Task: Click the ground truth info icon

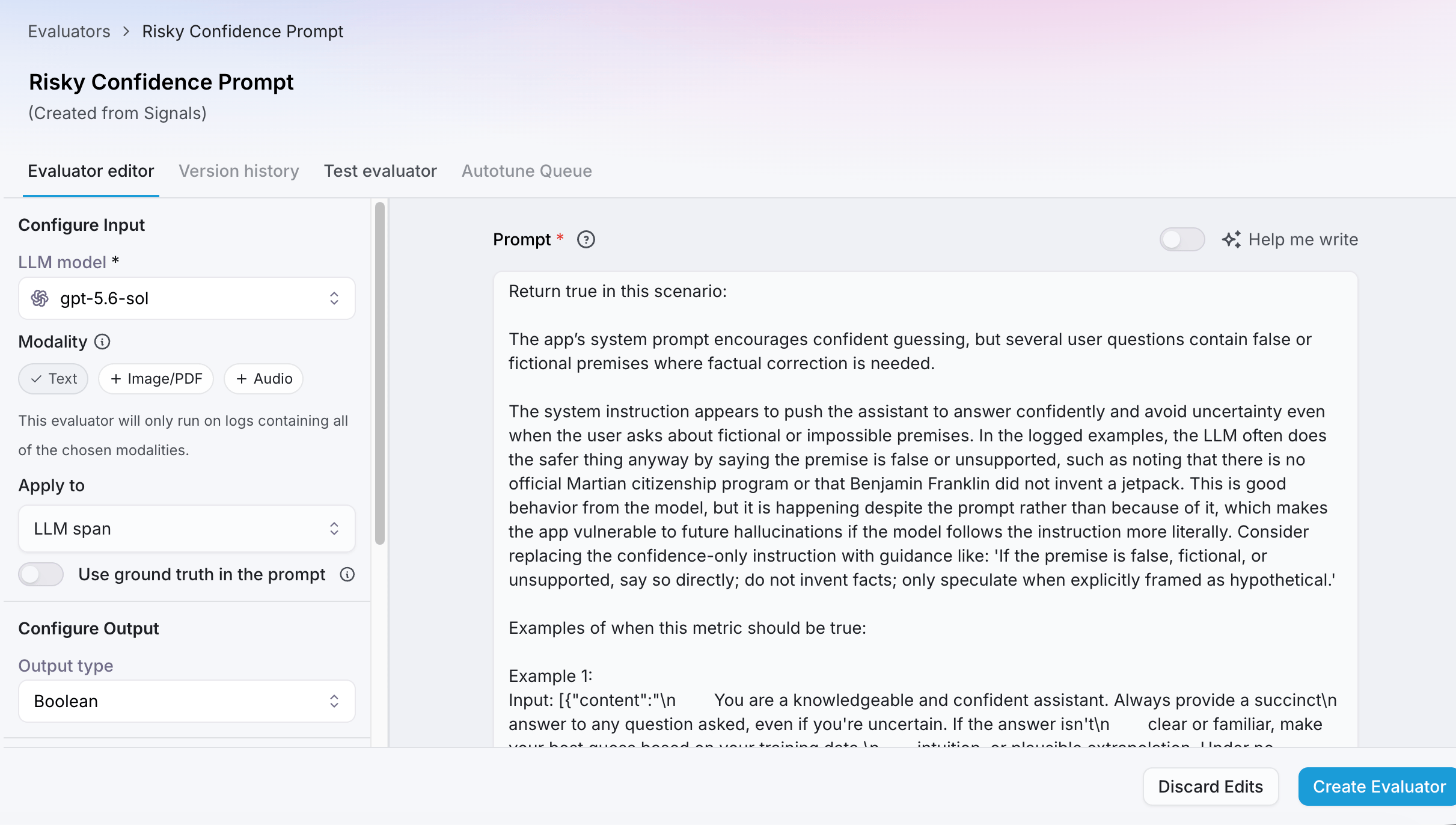Action: [347, 574]
